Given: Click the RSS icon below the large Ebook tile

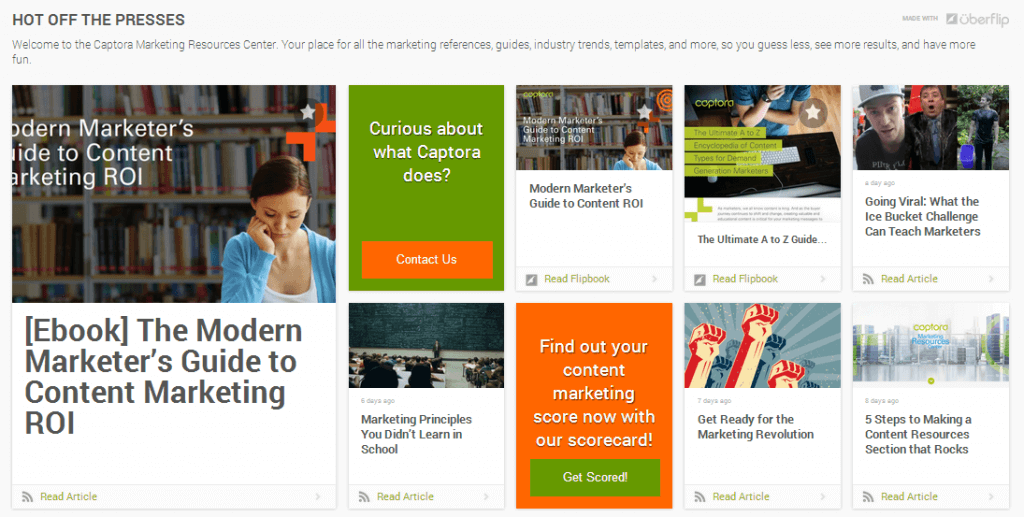Looking at the screenshot, I should tap(27, 496).
